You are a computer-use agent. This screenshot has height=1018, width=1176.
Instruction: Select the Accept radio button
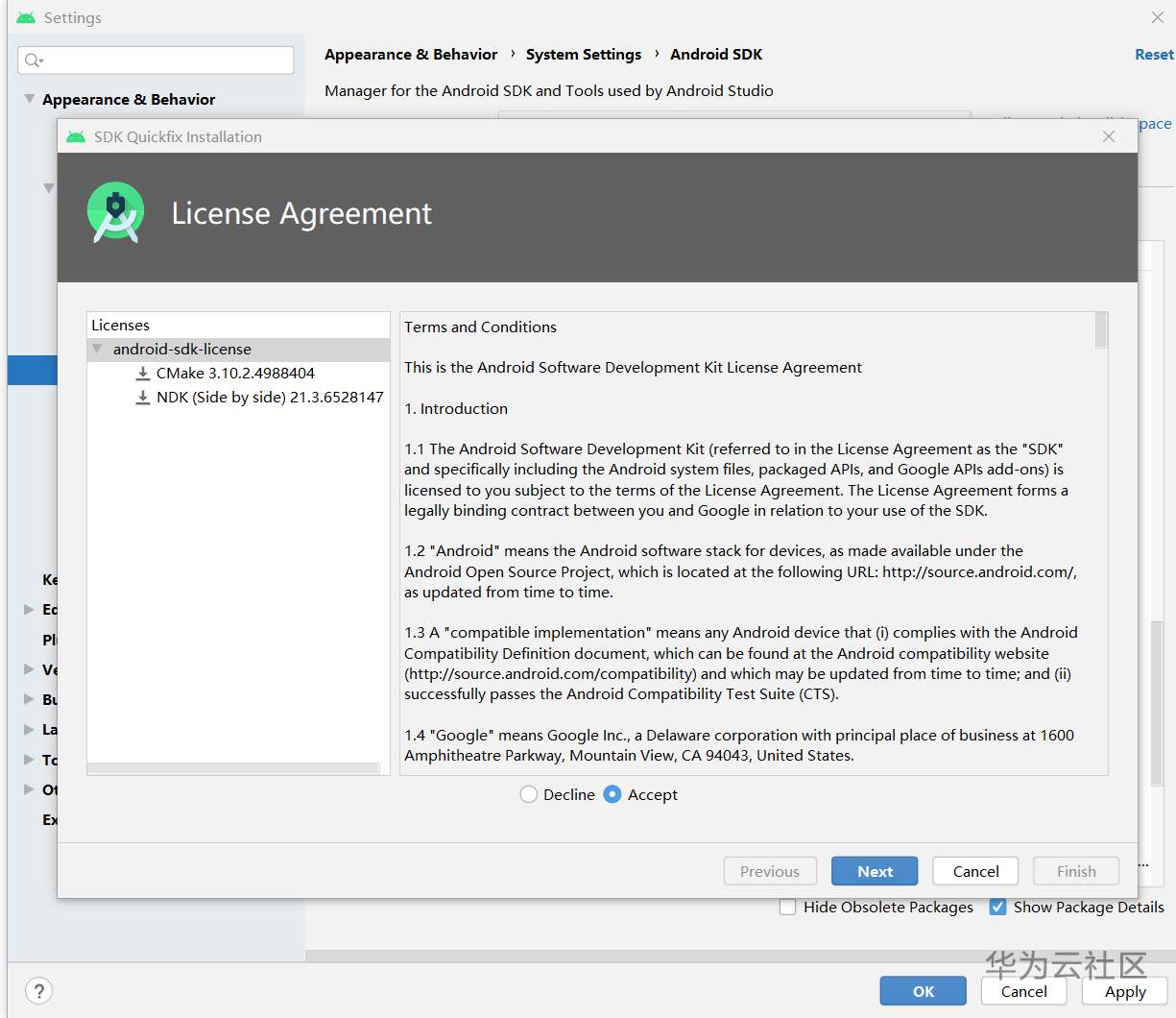click(x=612, y=794)
